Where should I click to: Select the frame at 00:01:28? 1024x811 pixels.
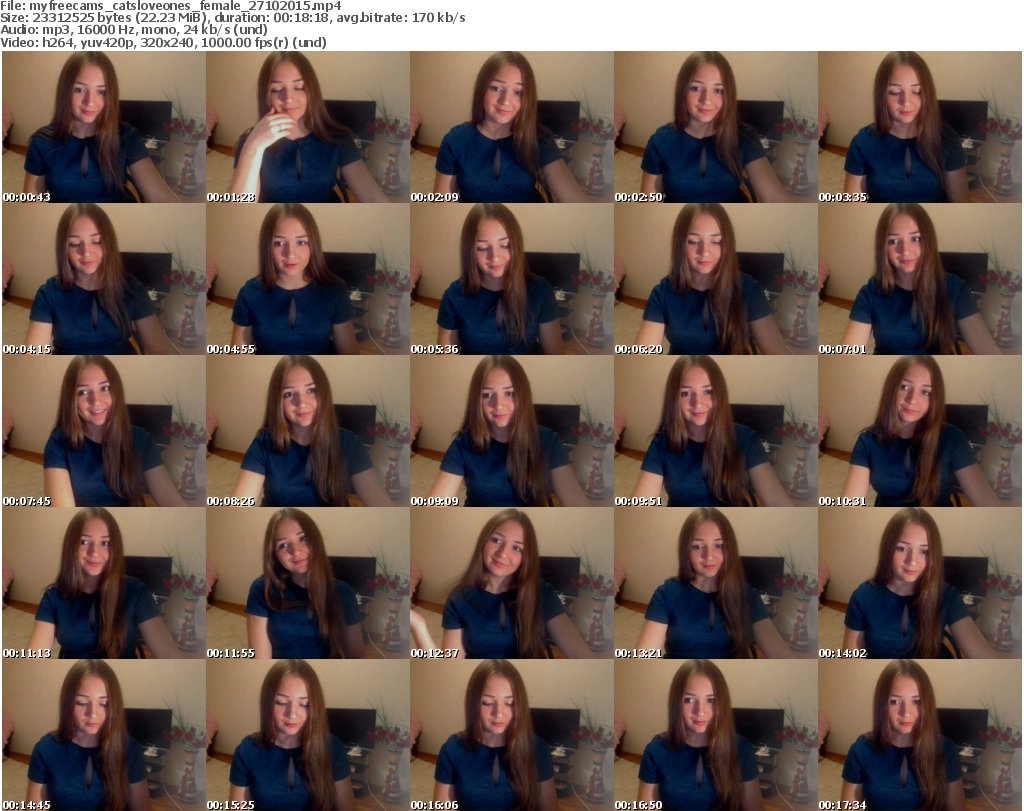coord(308,127)
